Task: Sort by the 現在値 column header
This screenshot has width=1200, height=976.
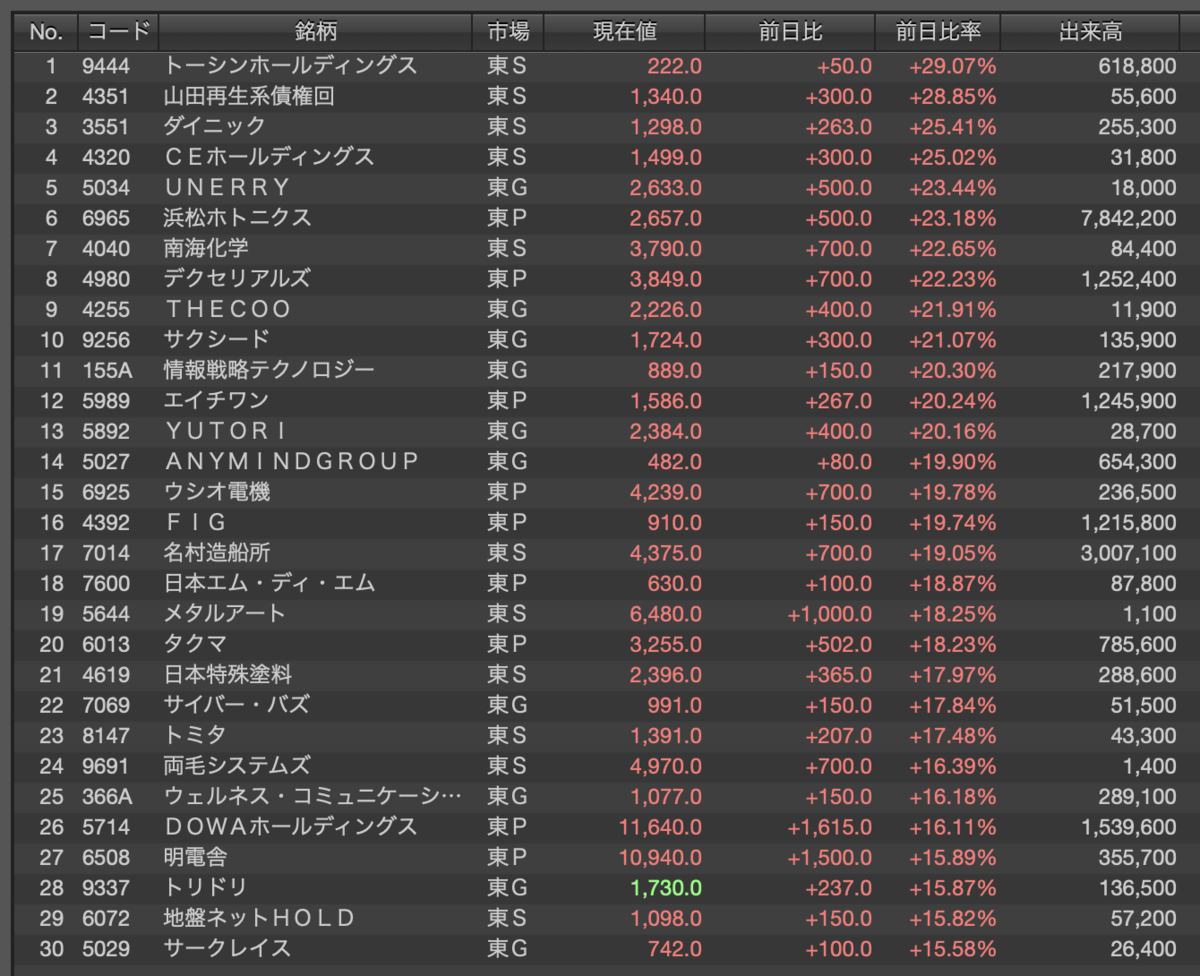Action: (x=624, y=32)
